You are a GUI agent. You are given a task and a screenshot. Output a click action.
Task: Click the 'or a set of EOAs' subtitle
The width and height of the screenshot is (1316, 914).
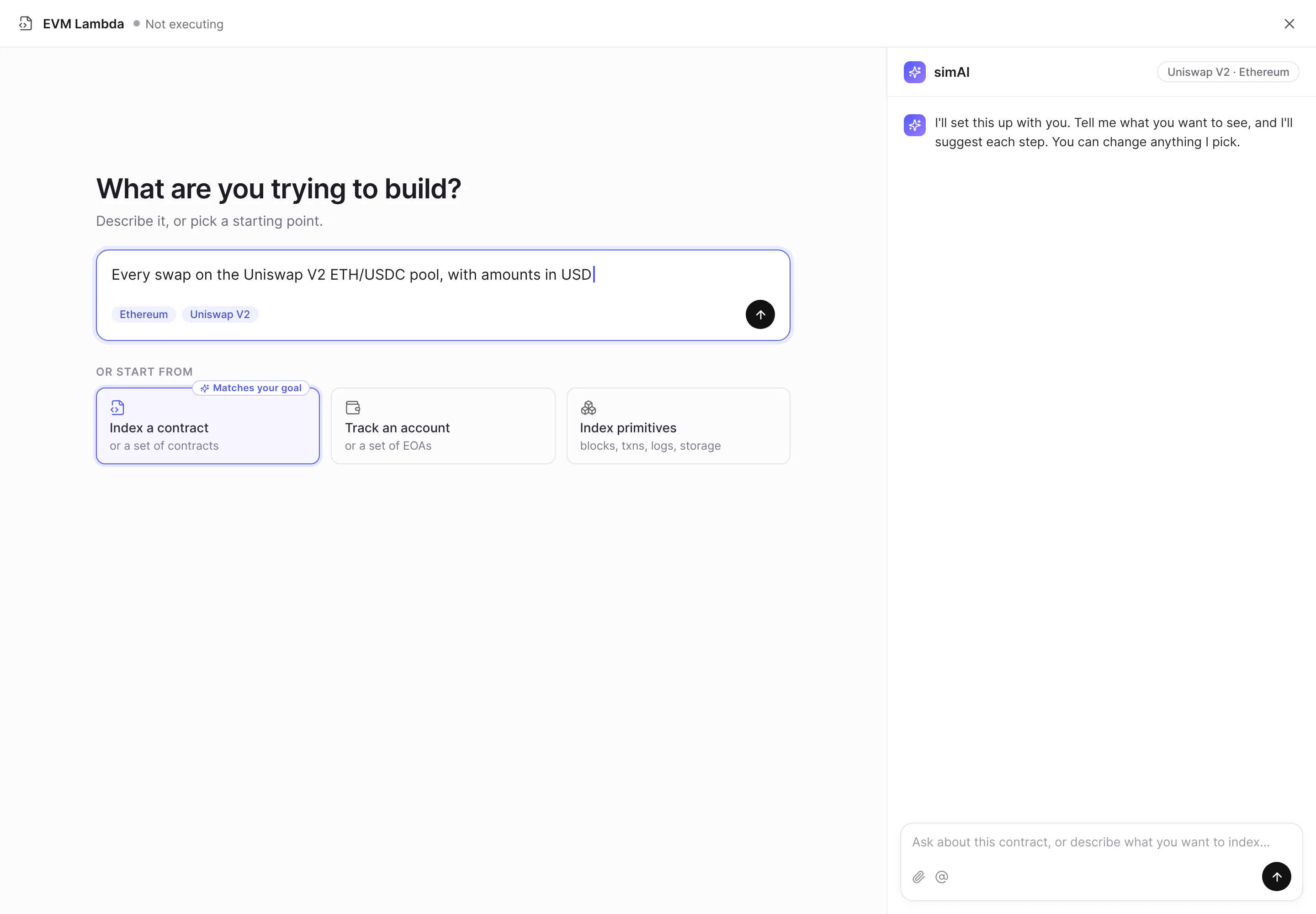point(388,446)
